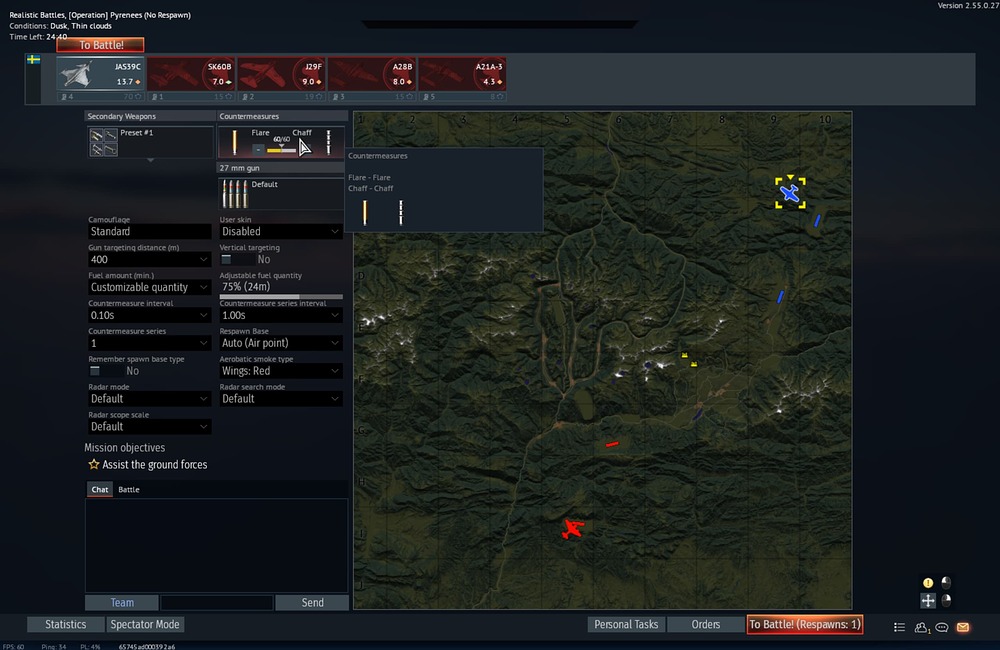Open the Aerobatic smoke dropdown Wings: Red

coord(280,370)
